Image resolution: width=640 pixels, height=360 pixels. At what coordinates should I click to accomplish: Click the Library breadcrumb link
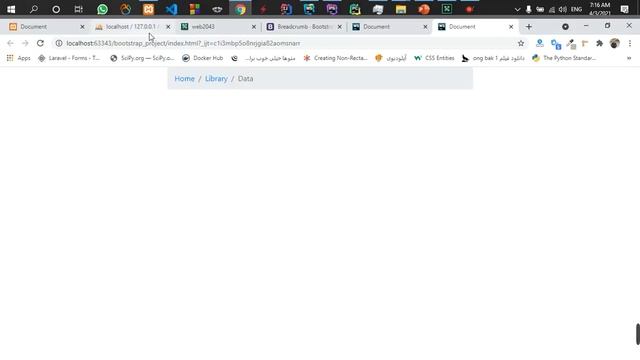point(216,78)
